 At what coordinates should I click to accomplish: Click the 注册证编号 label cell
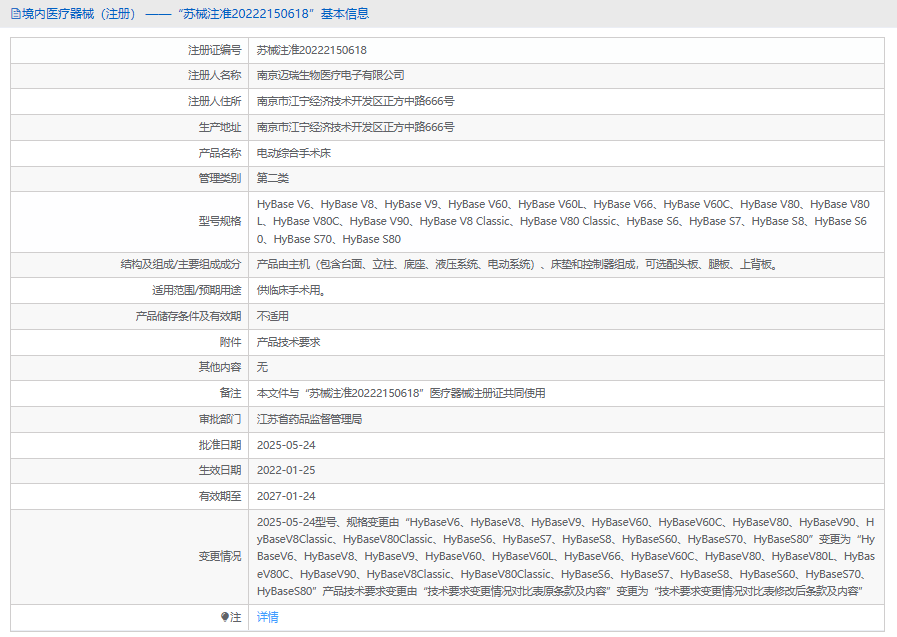[215, 50]
